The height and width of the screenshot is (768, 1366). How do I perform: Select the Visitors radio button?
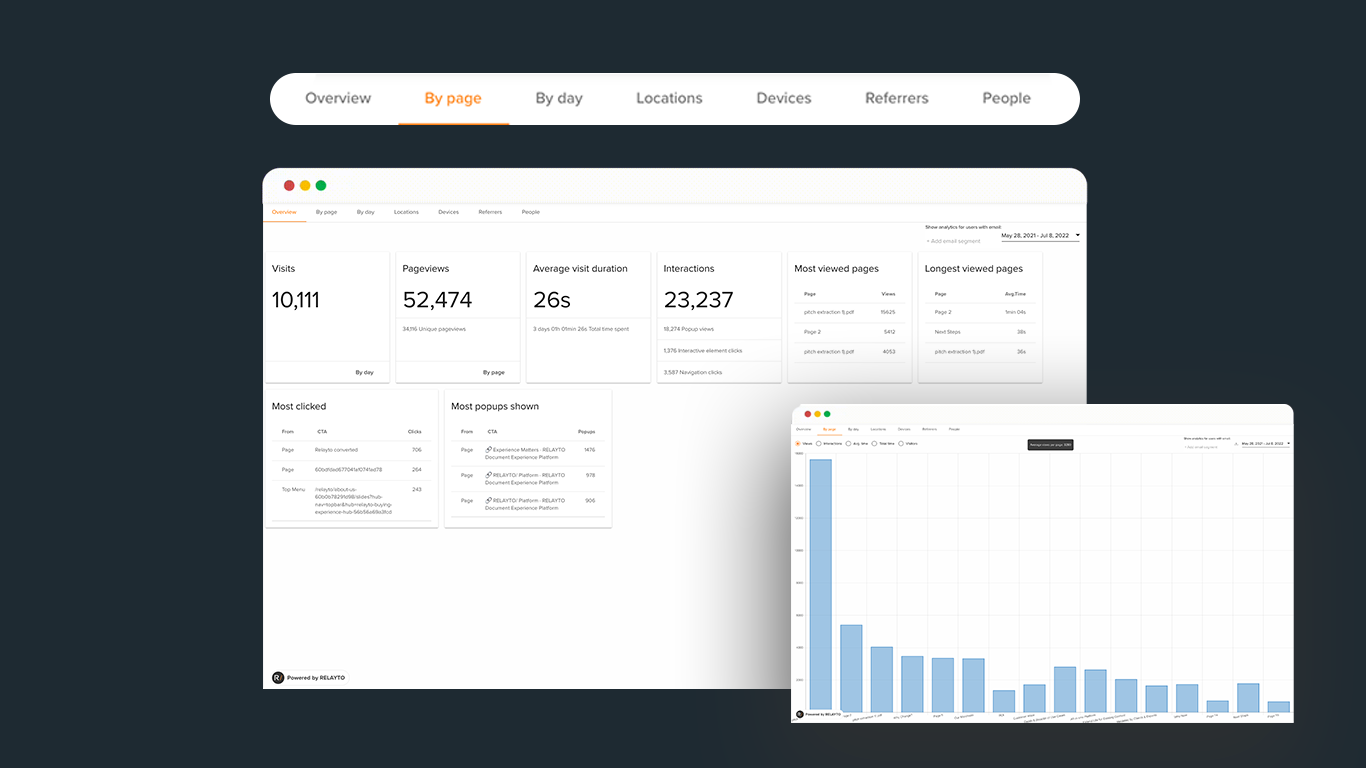coord(901,443)
